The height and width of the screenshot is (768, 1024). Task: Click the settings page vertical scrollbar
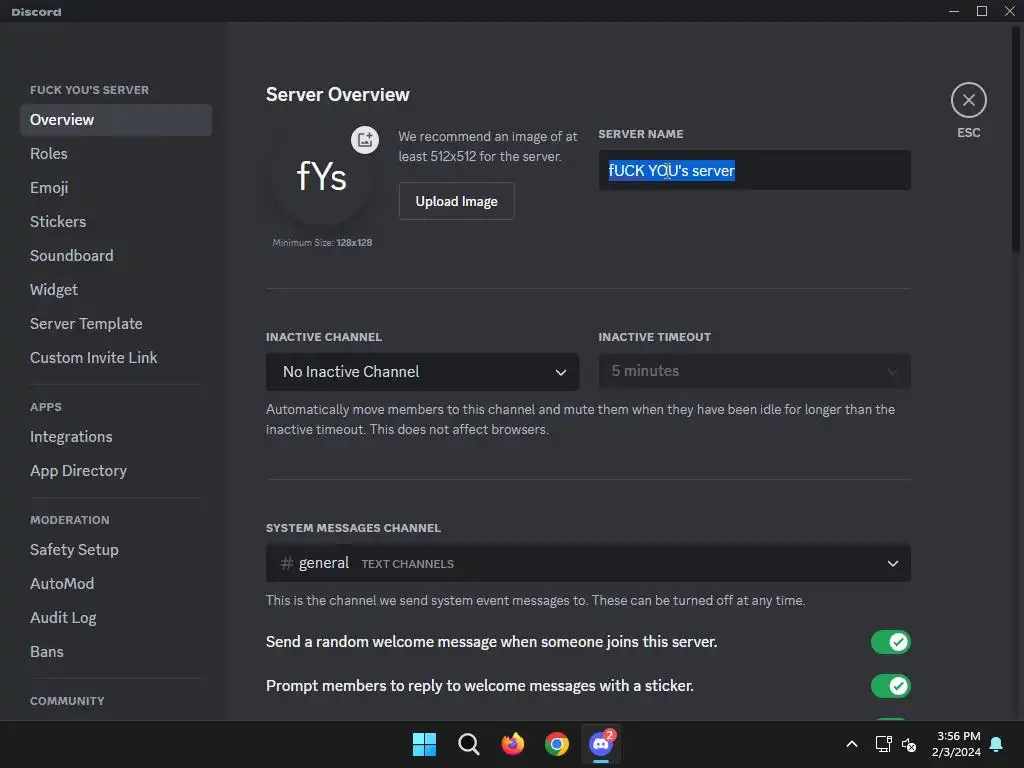pos(1016,137)
